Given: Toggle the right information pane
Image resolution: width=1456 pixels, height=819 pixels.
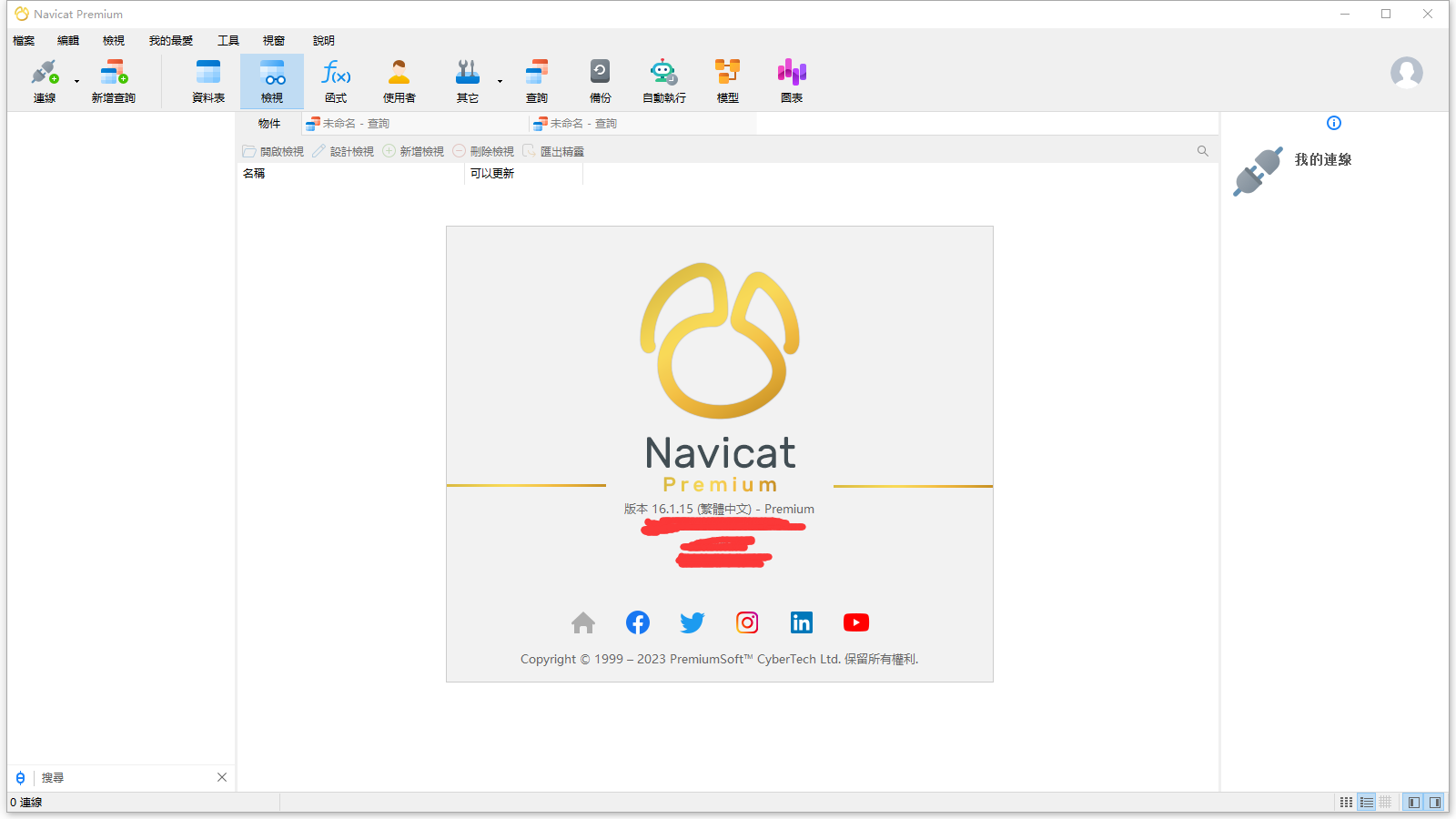Looking at the screenshot, I should (1435, 803).
